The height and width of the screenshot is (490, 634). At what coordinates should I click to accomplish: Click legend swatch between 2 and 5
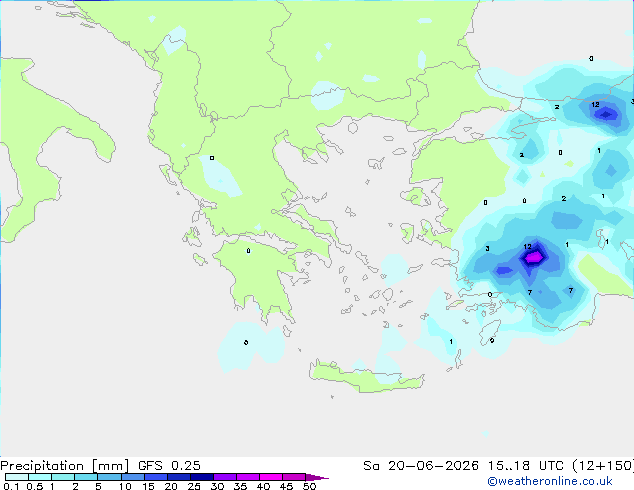point(86,477)
